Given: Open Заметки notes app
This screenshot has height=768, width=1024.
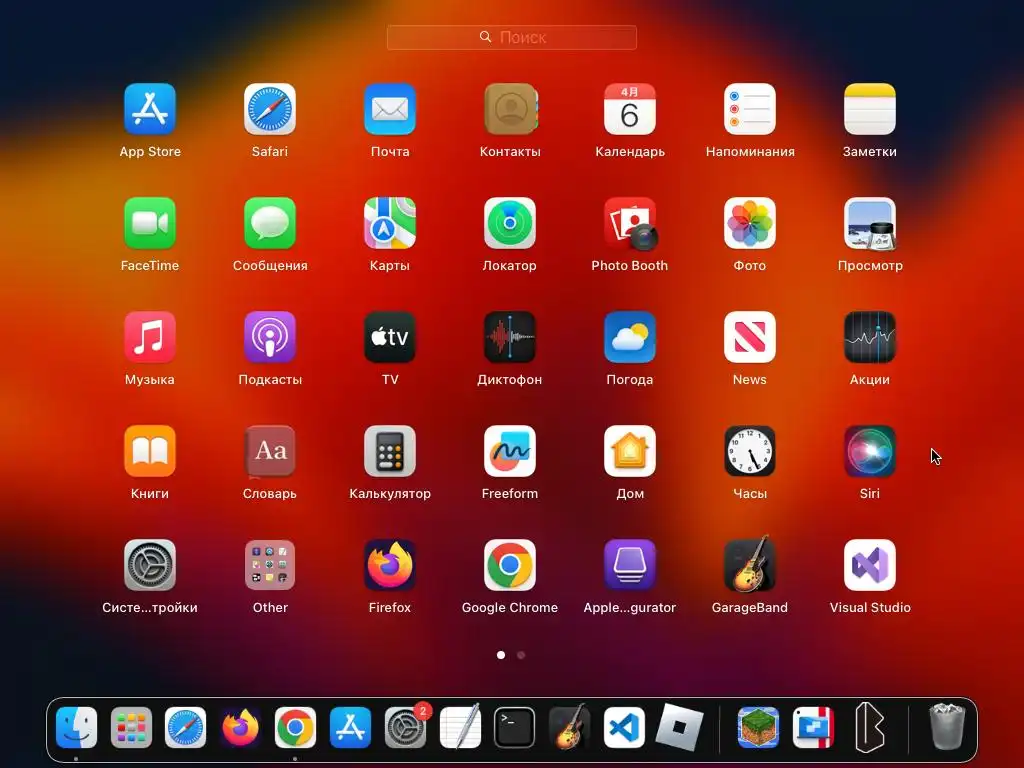Looking at the screenshot, I should pos(870,109).
